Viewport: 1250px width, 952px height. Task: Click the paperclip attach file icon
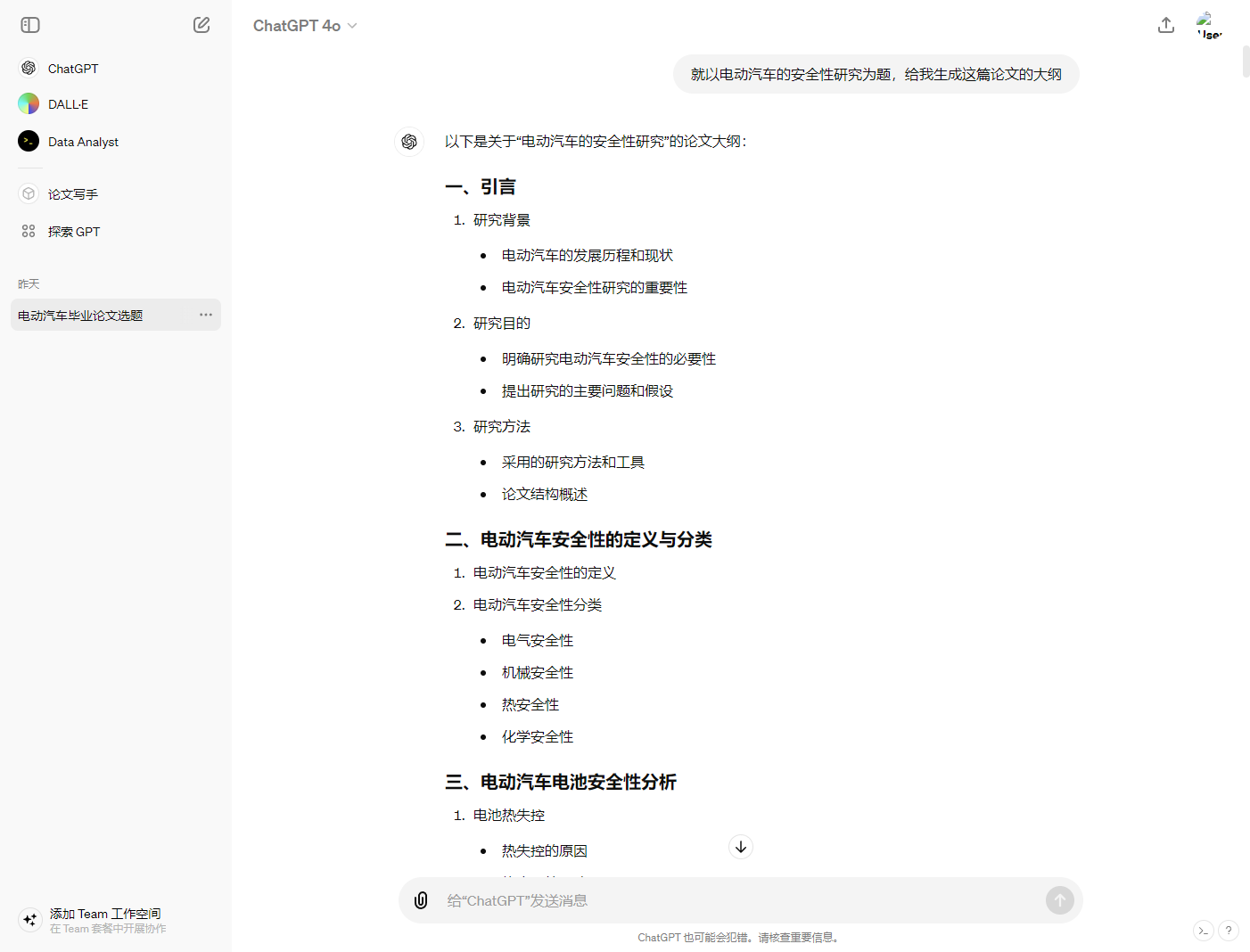421,900
